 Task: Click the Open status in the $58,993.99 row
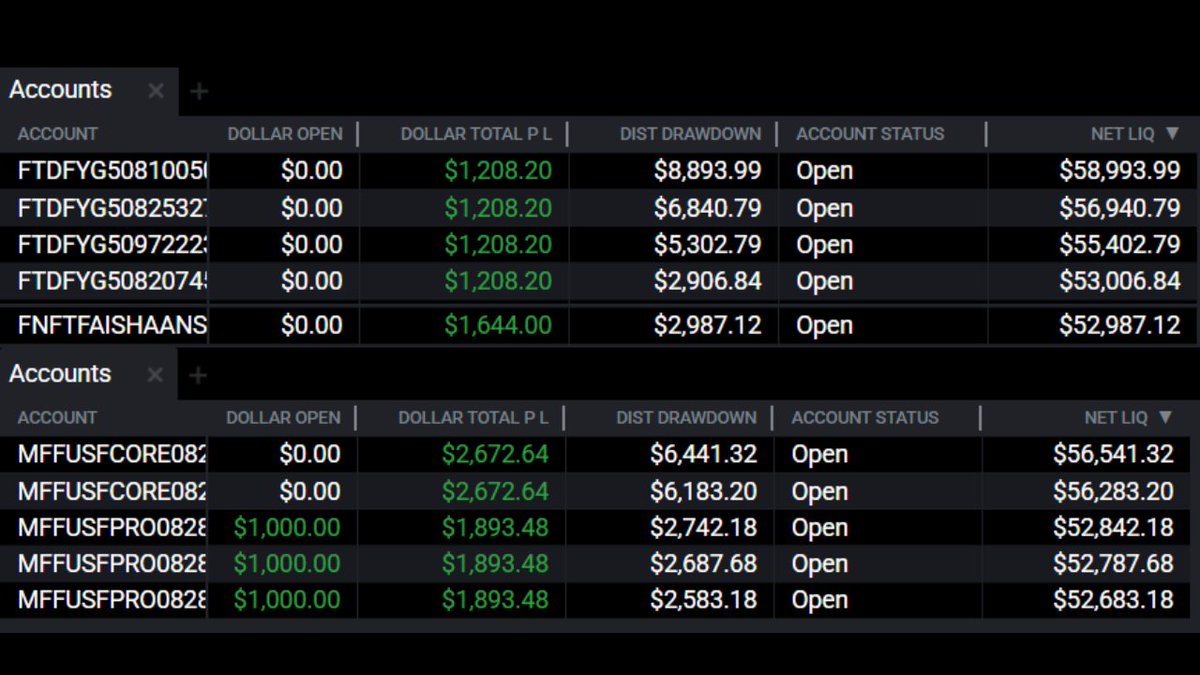(x=825, y=171)
